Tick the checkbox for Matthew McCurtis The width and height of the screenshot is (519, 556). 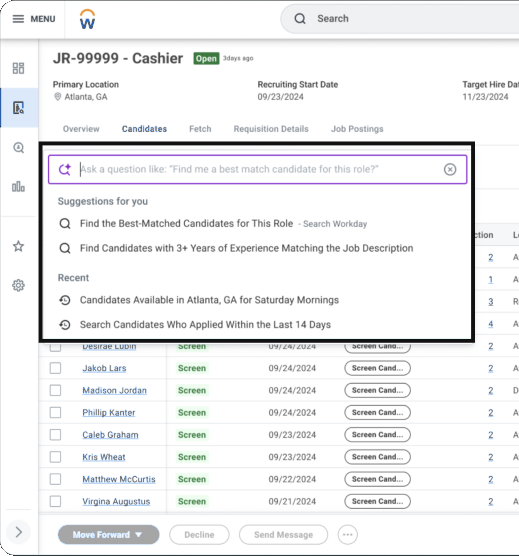pos(55,479)
